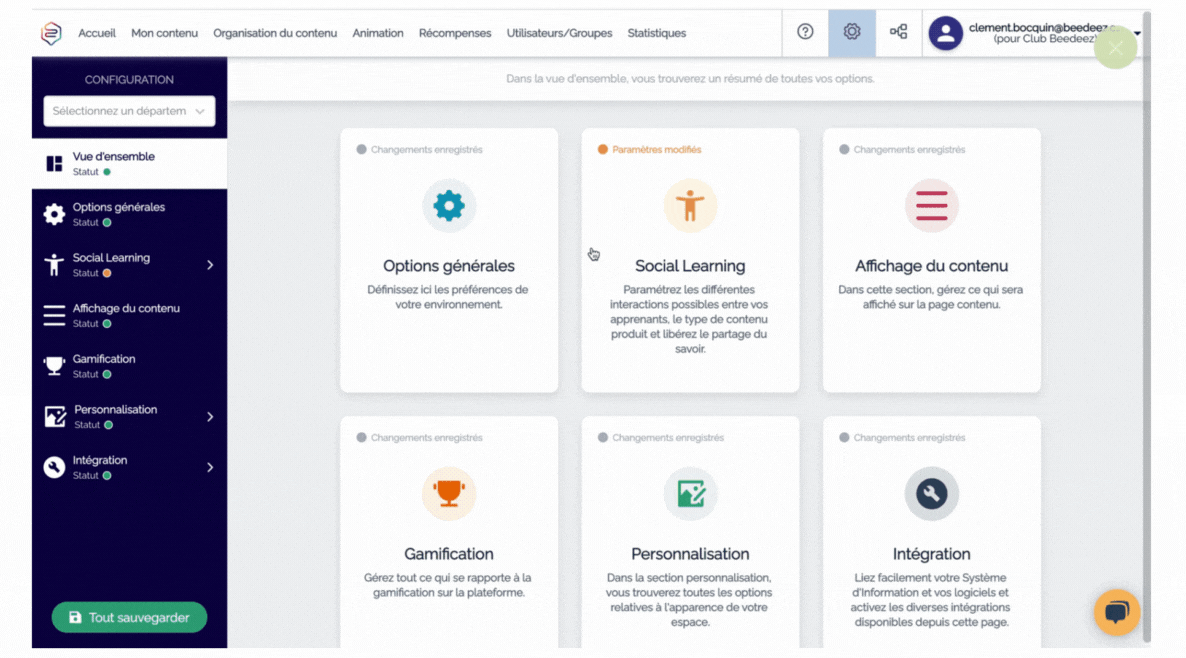Click the Beedeez logo in the header
The image size is (1186, 658).
tap(51, 33)
